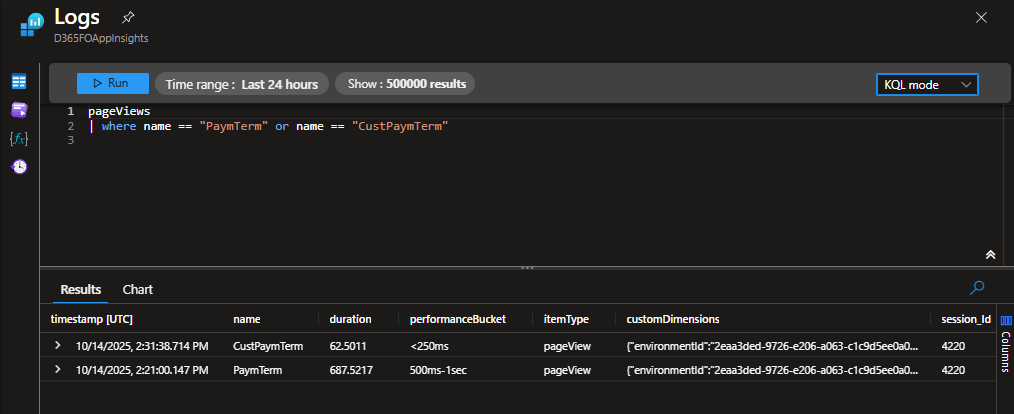1014x414 pixels.
Task: Collapse query editor with double chevron
Action: tap(990, 255)
